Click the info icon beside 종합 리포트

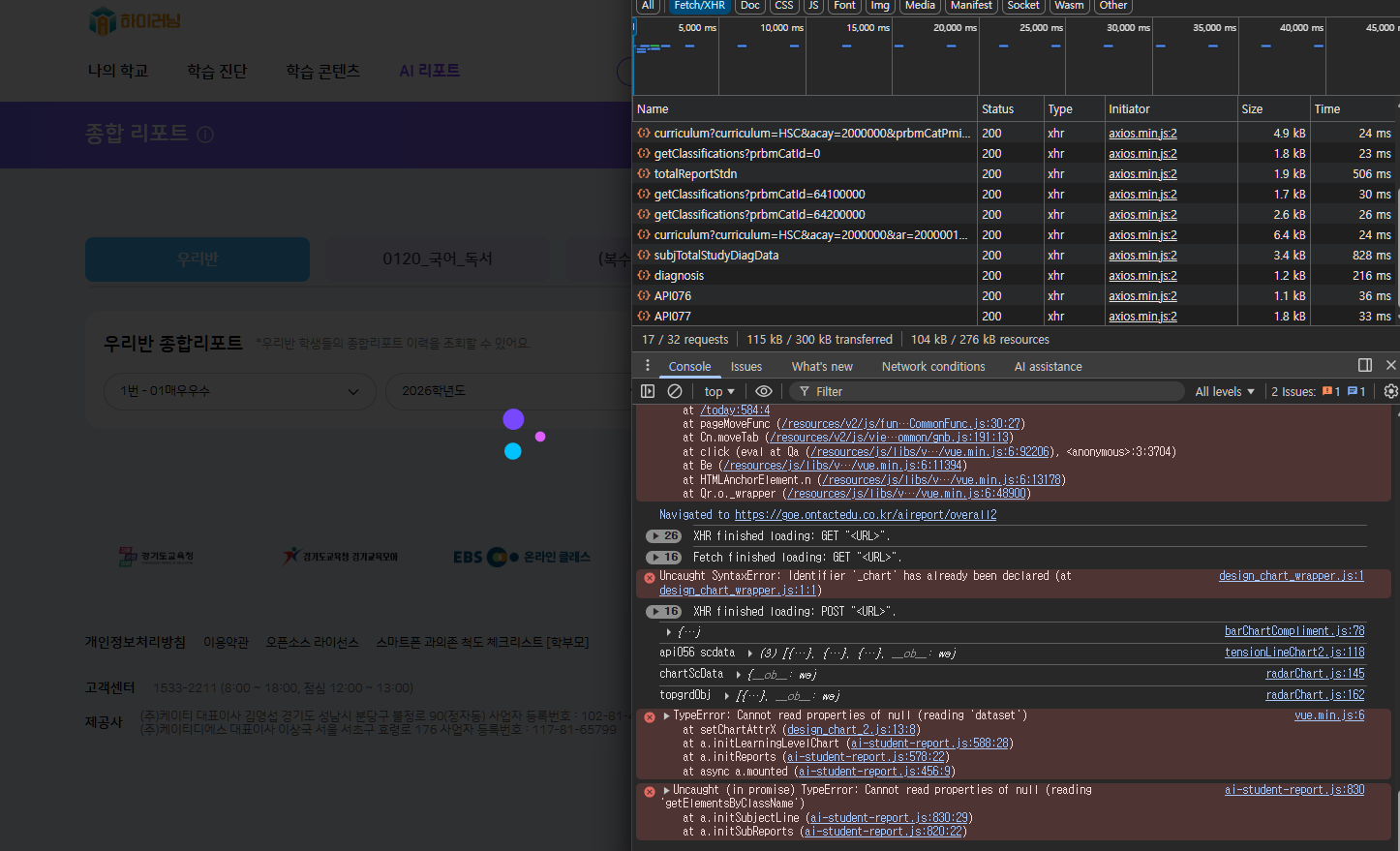coord(205,135)
